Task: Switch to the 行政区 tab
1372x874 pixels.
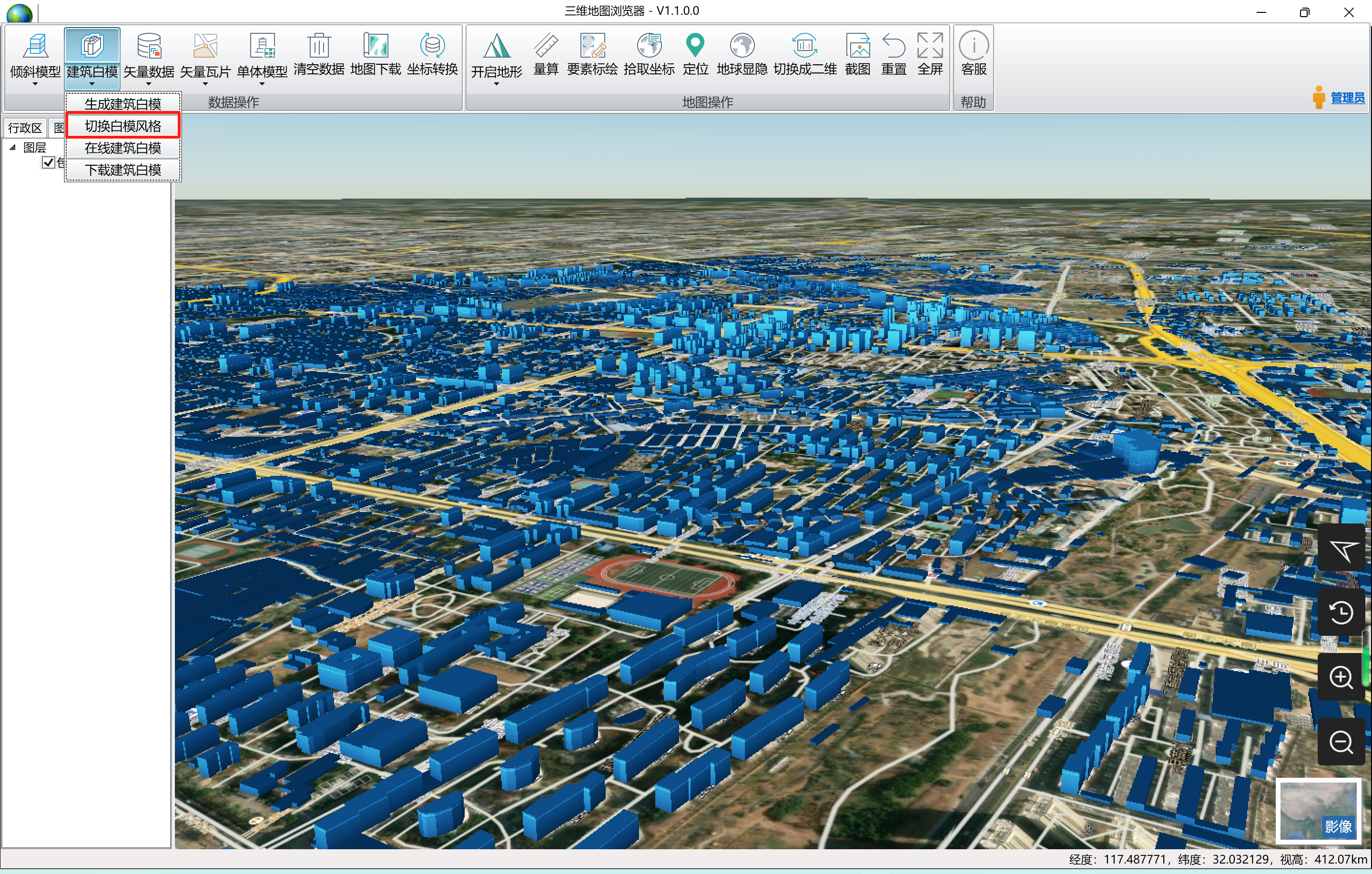Action: tap(24, 128)
